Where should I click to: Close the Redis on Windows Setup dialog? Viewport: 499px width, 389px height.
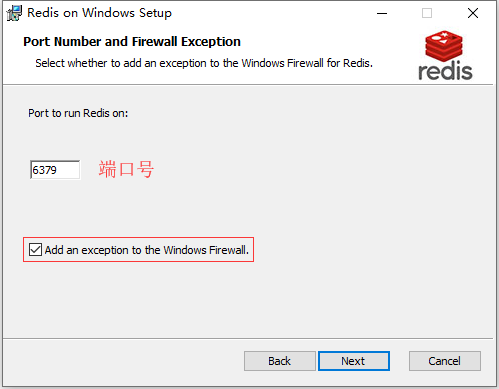click(473, 13)
